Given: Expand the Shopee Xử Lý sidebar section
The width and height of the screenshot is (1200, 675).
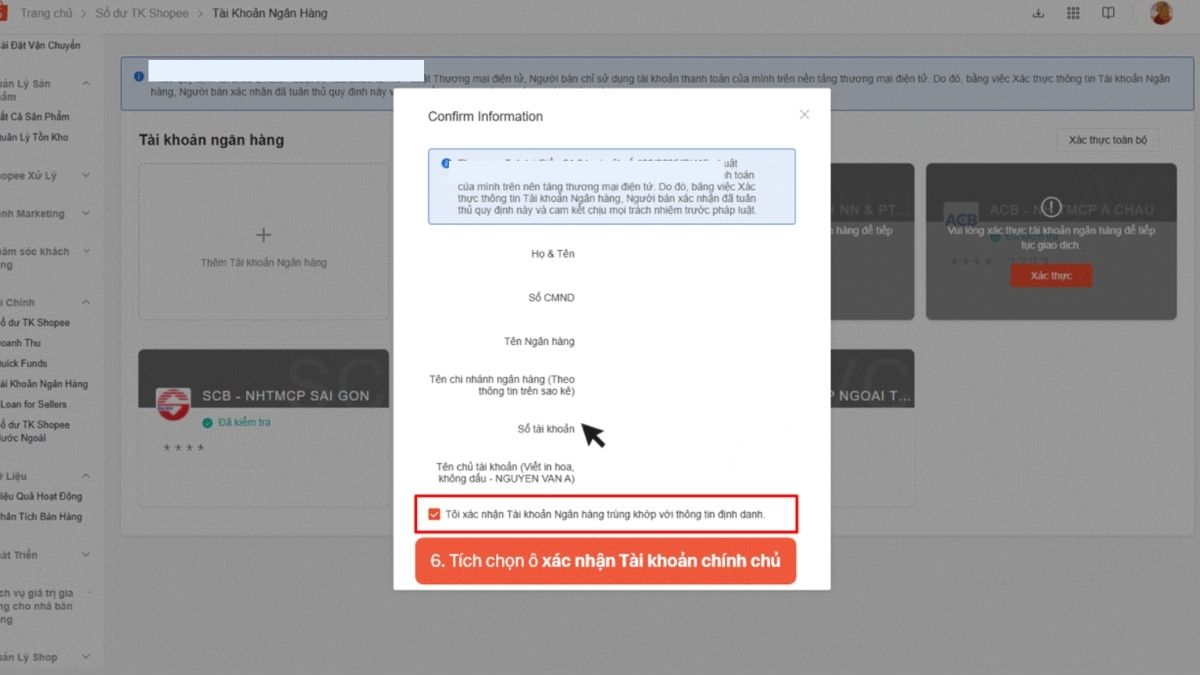Looking at the screenshot, I should coord(86,176).
